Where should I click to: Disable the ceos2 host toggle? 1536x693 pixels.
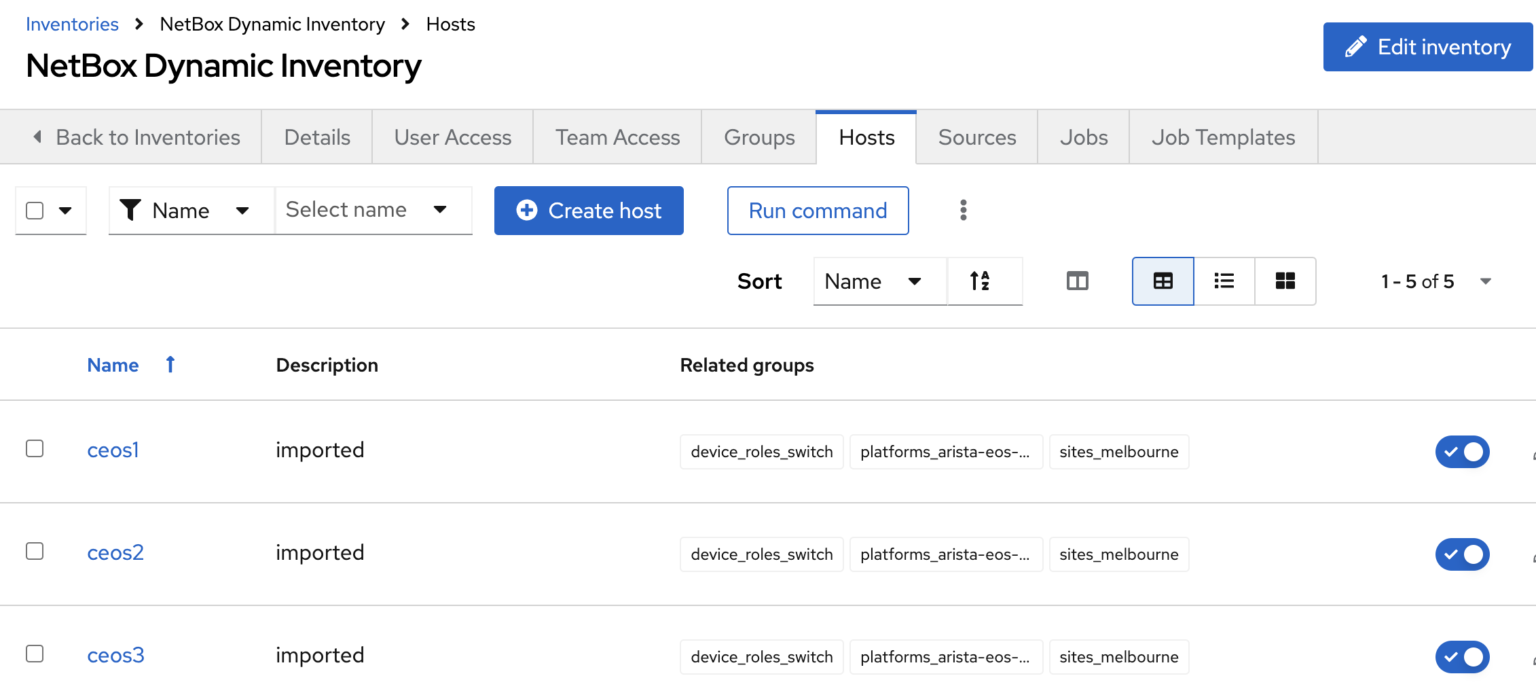[x=1462, y=554]
